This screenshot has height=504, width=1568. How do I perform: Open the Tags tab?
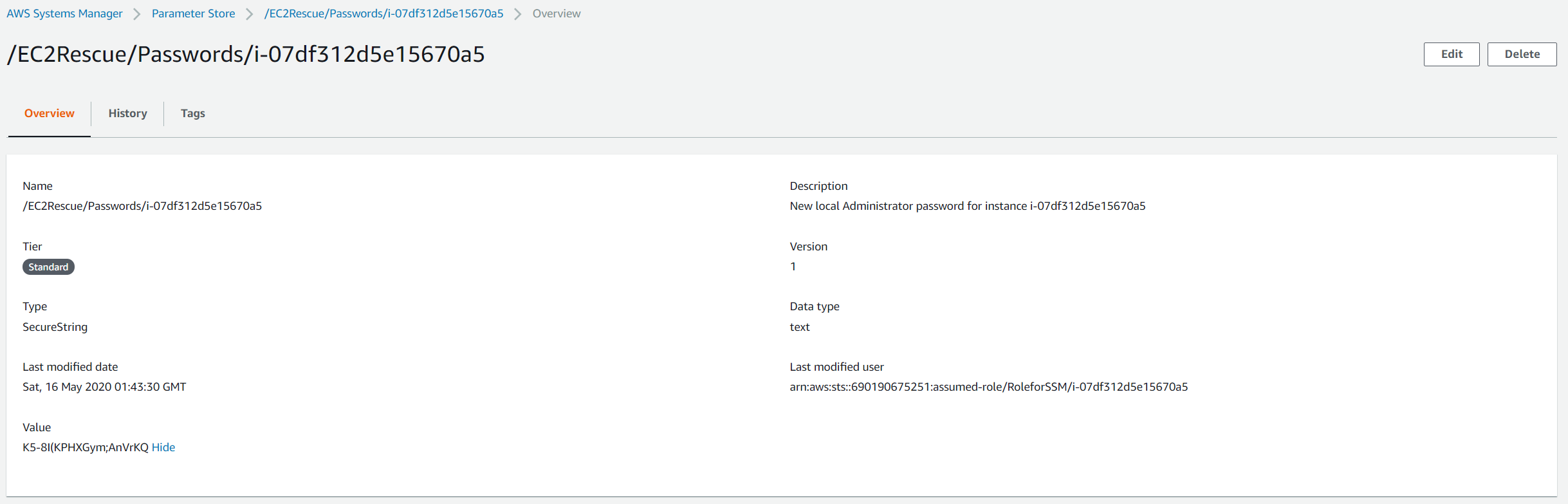coord(192,113)
